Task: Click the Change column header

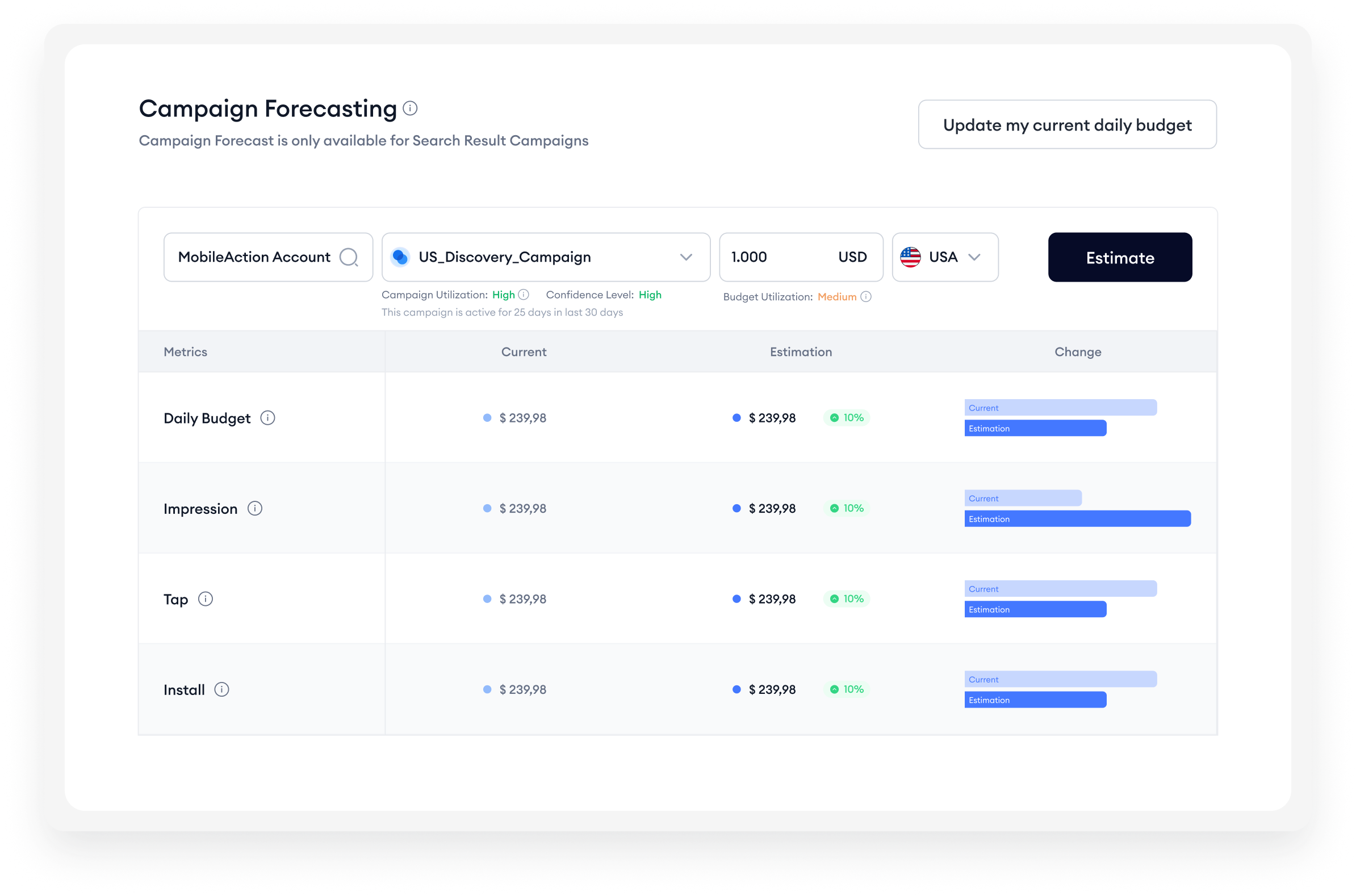Action: [1078, 351]
